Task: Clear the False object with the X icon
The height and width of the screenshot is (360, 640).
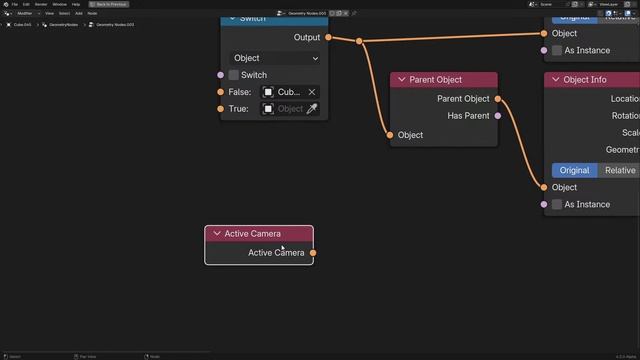Action: click(x=312, y=92)
